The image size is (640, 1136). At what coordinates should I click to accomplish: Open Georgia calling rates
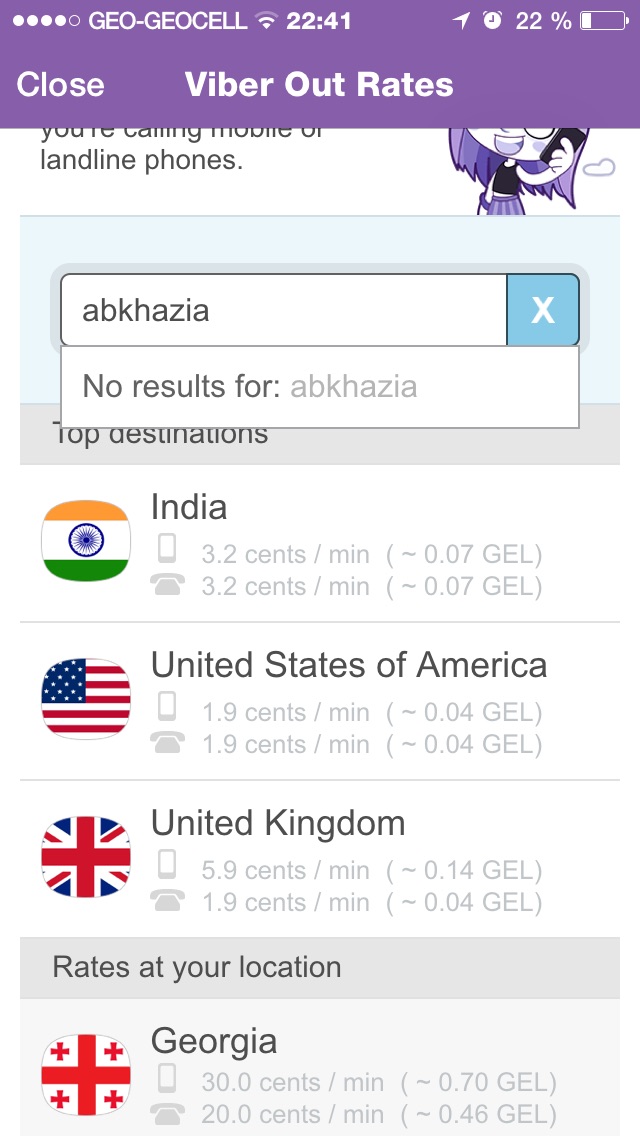214,1042
